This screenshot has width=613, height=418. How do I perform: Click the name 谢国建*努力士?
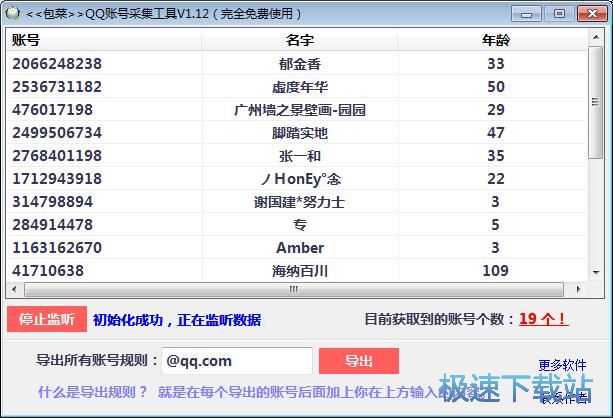[300, 202]
